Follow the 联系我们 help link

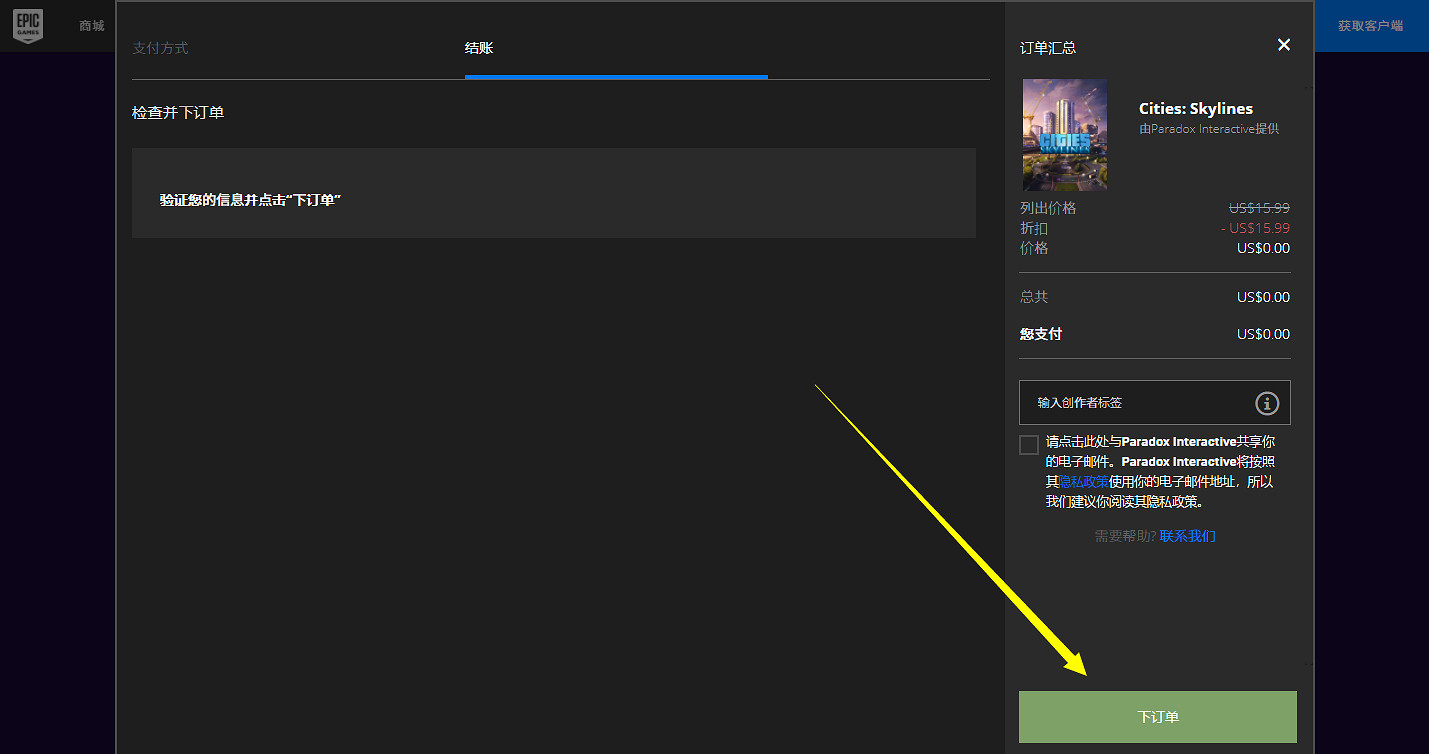tap(1187, 536)
